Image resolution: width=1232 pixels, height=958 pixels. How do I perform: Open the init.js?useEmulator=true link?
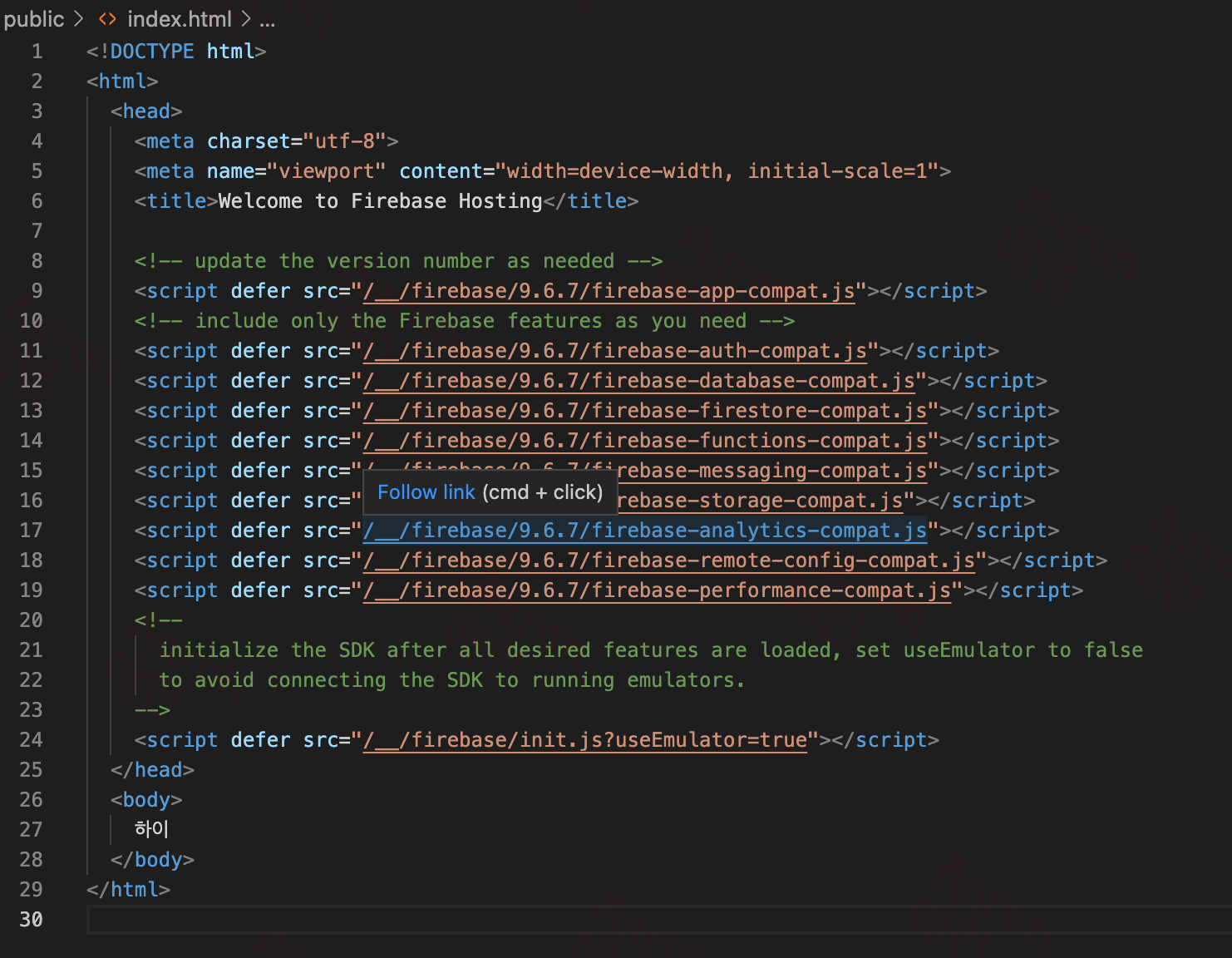pos(585,740)
